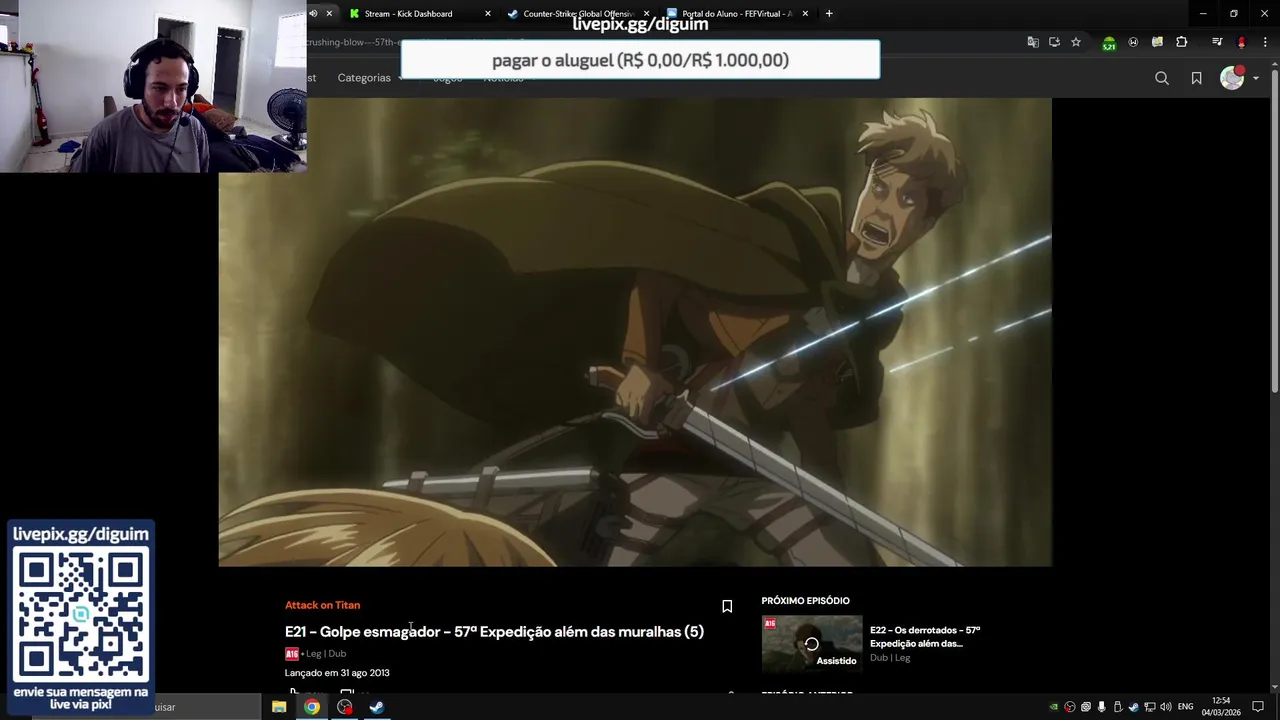Bookmark this page with the star icon

pyautogui.click(x=1076, y=42)
